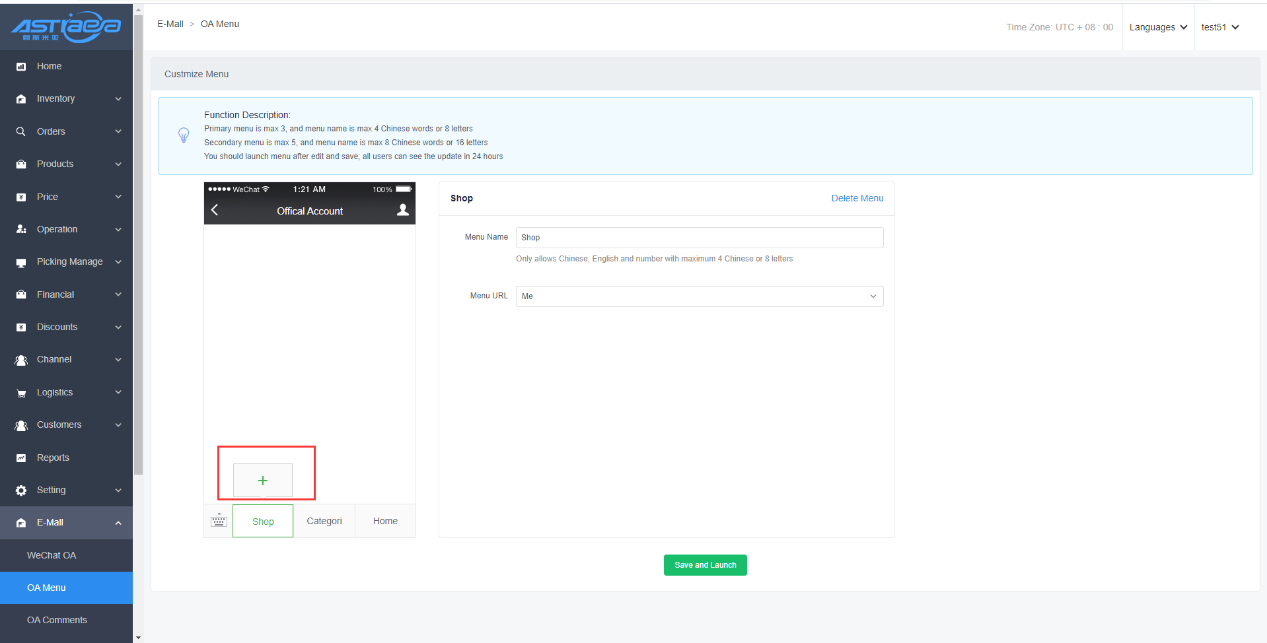The width and height of the screenshot is (1267, 643).
Task: Click the Orders magnifier icon
Action: point(21,132)
